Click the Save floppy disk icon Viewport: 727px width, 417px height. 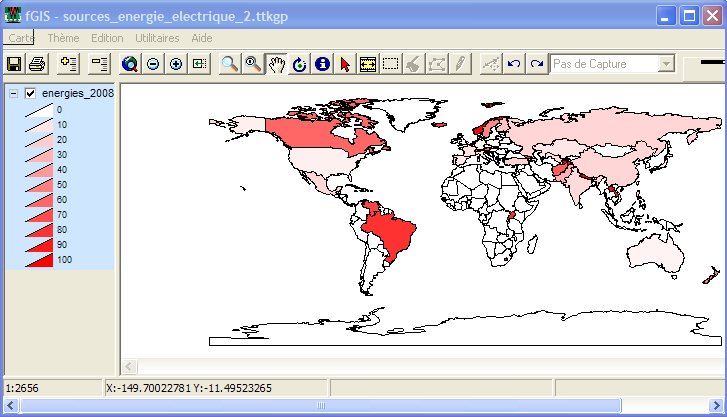[x=15, y=64]
